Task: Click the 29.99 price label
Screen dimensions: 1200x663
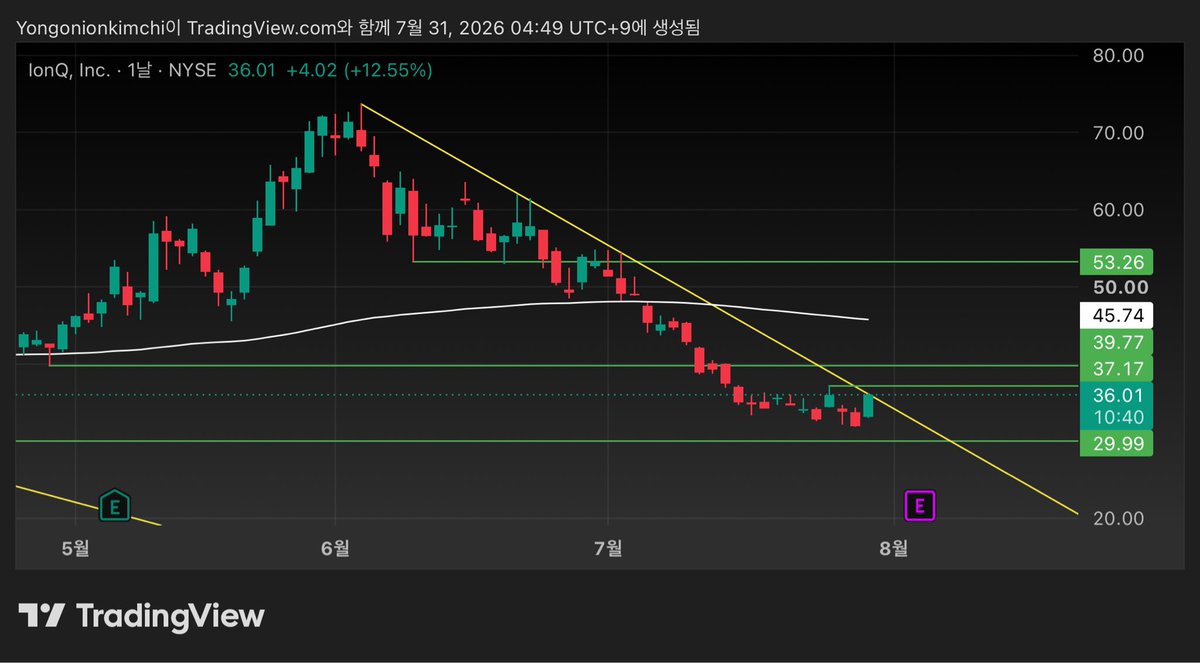Action: click(1117, 443)
